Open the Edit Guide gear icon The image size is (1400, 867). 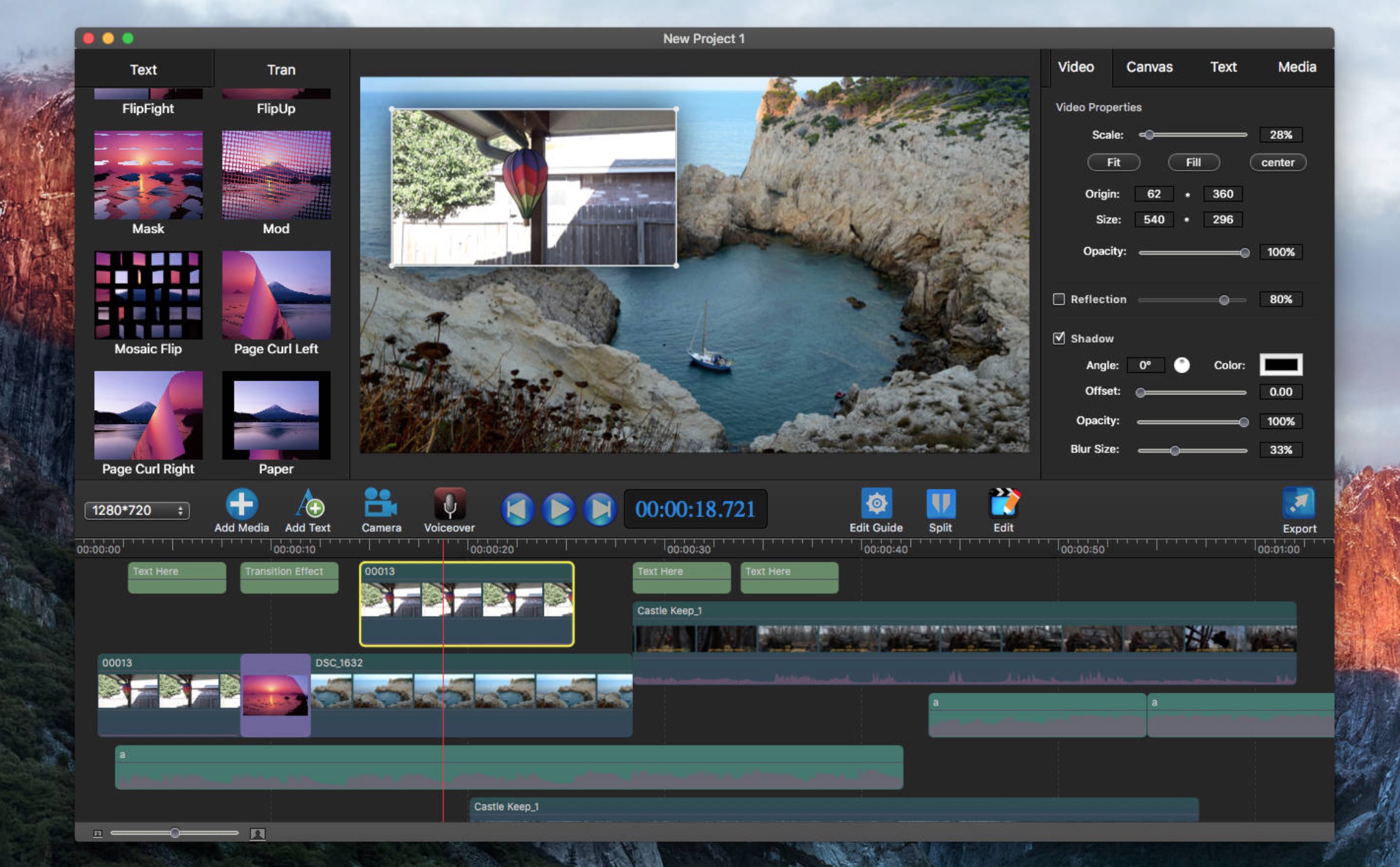876,504
